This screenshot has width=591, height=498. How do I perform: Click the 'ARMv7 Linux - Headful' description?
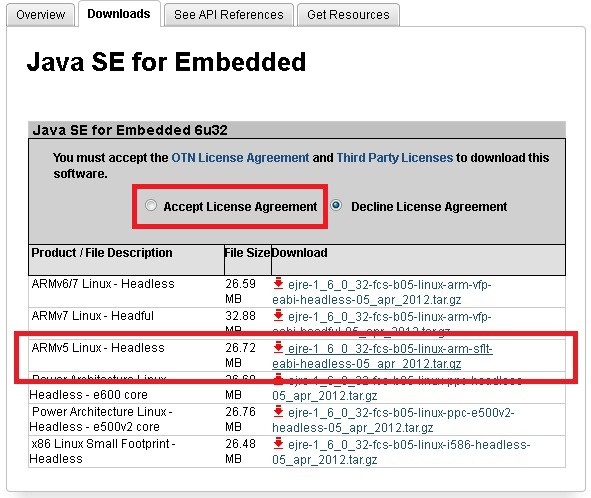93,316
